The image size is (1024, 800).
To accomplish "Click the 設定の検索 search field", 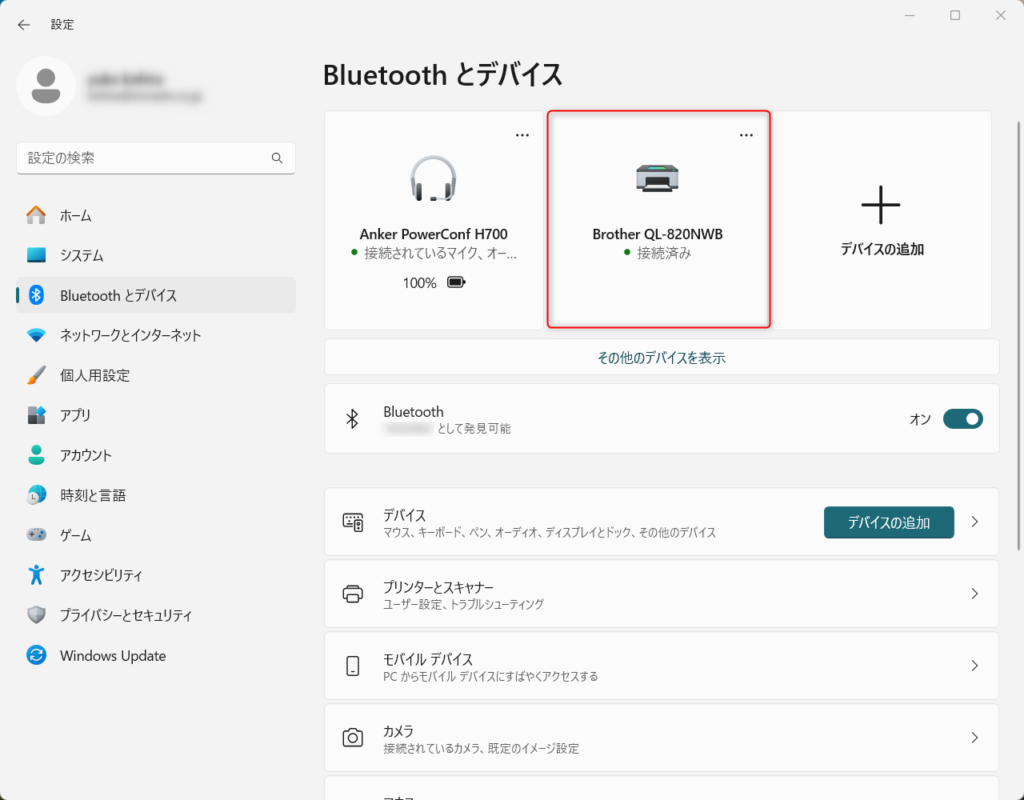I will (145, 158).
